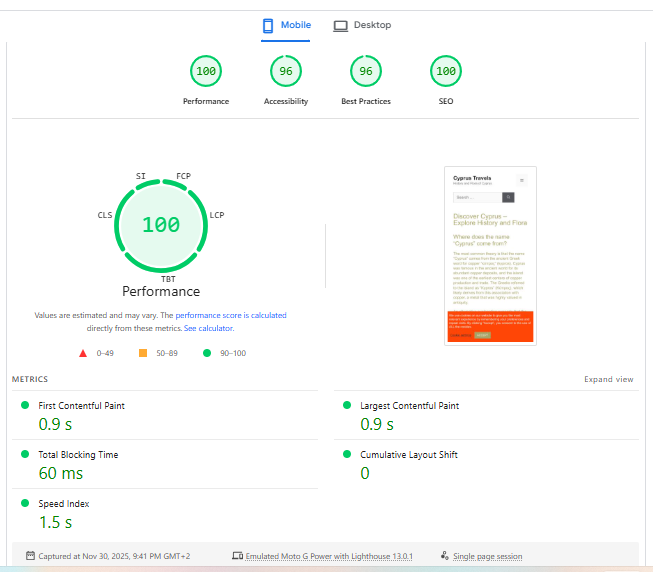Click the calendar icon beside Captured at

click(30, 556)
